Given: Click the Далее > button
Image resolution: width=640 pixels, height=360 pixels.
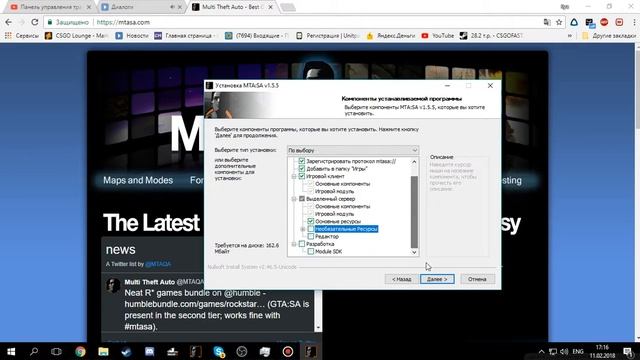Looking at the screenshot, I should [x=437, y=279].
